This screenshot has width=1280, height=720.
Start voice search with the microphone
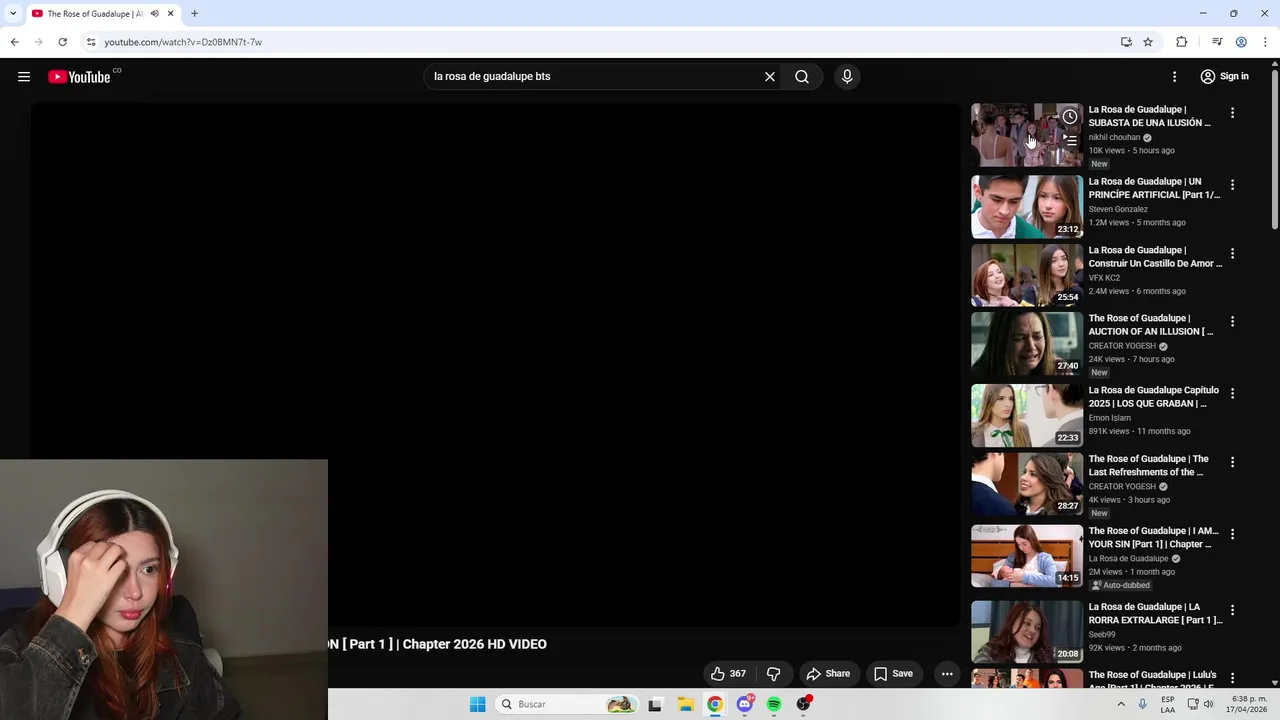[847, 77]
